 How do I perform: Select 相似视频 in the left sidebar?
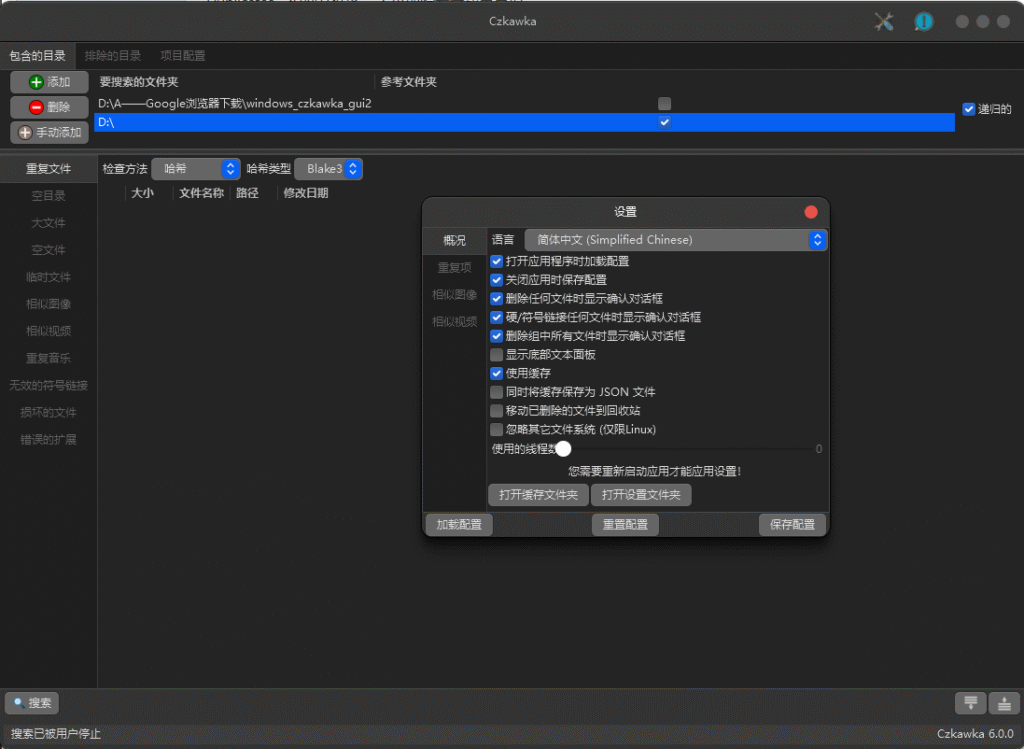pos(48,331)
